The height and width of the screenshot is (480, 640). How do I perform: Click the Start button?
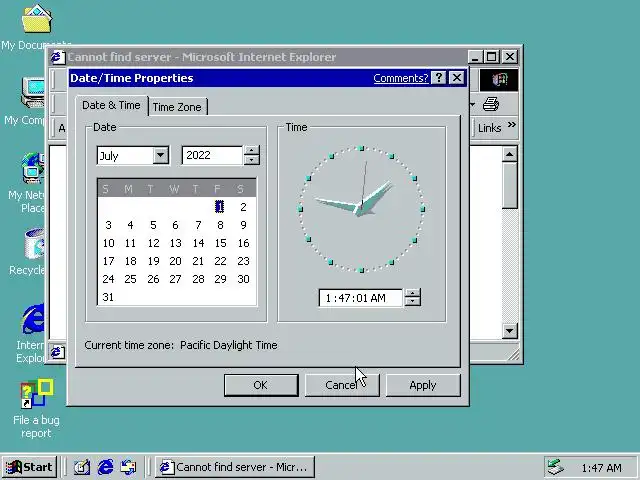29,467
